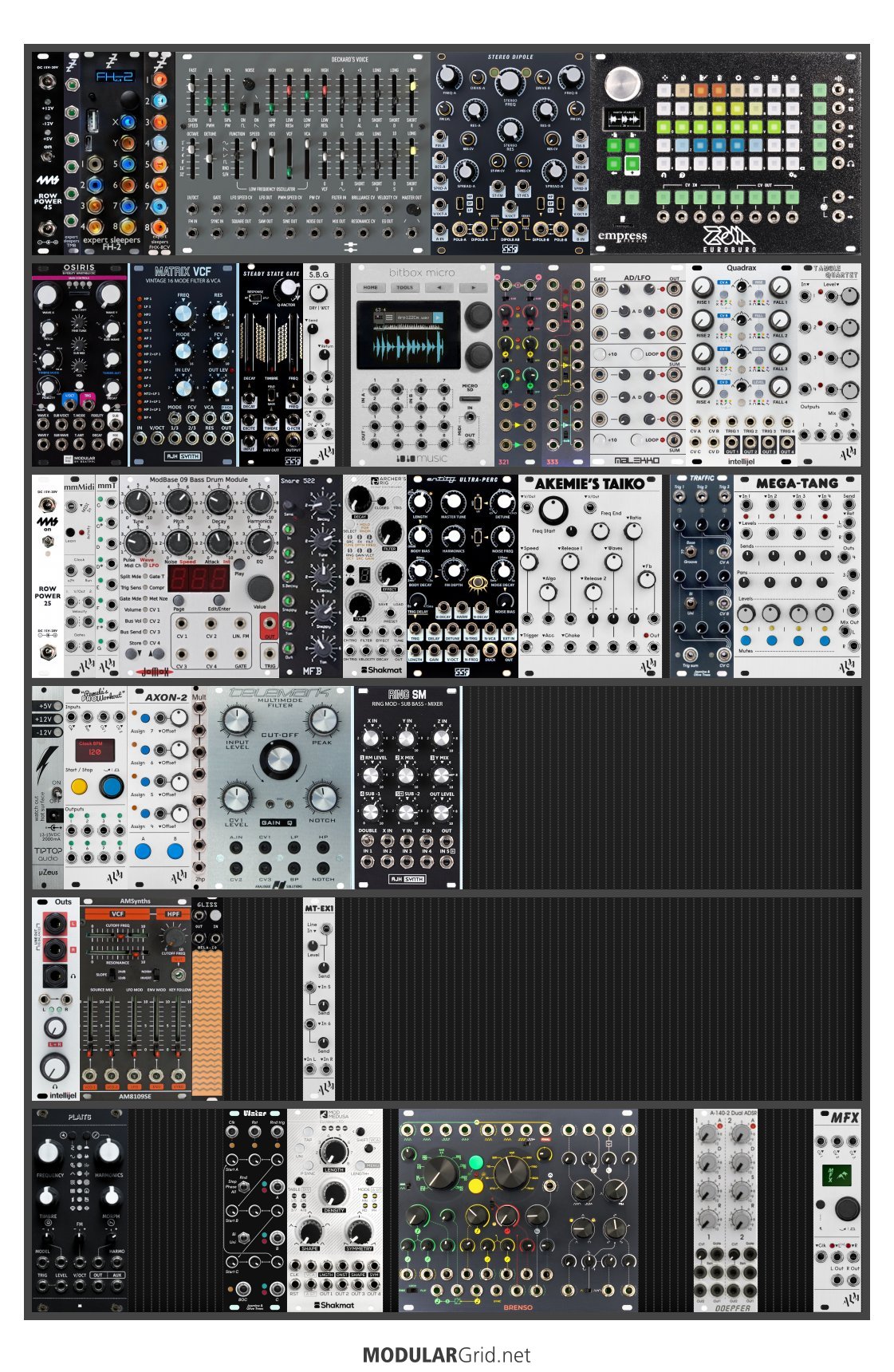
Task: Open HOME on the bitbox micro
Action: (x=371, y=287)
